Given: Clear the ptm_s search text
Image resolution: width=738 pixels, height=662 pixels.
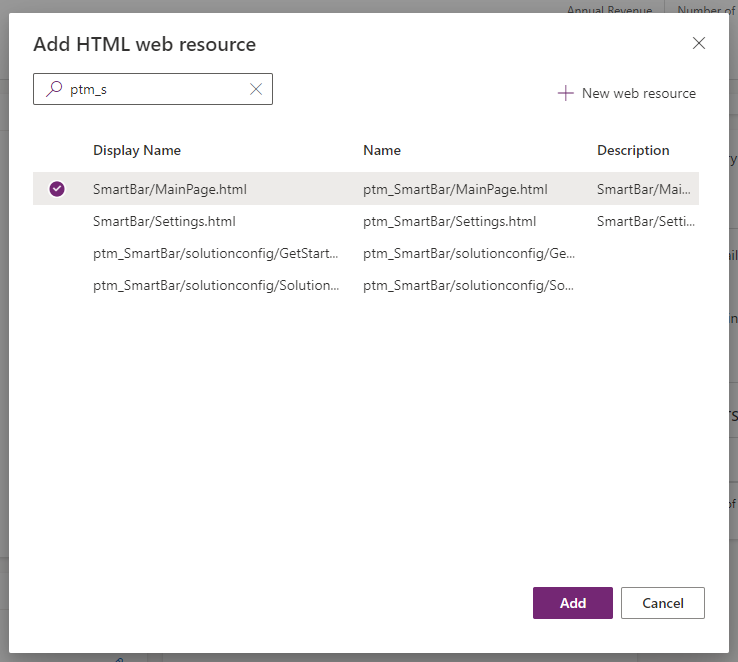Looking at the screenshot, I should tap(256, 89).
